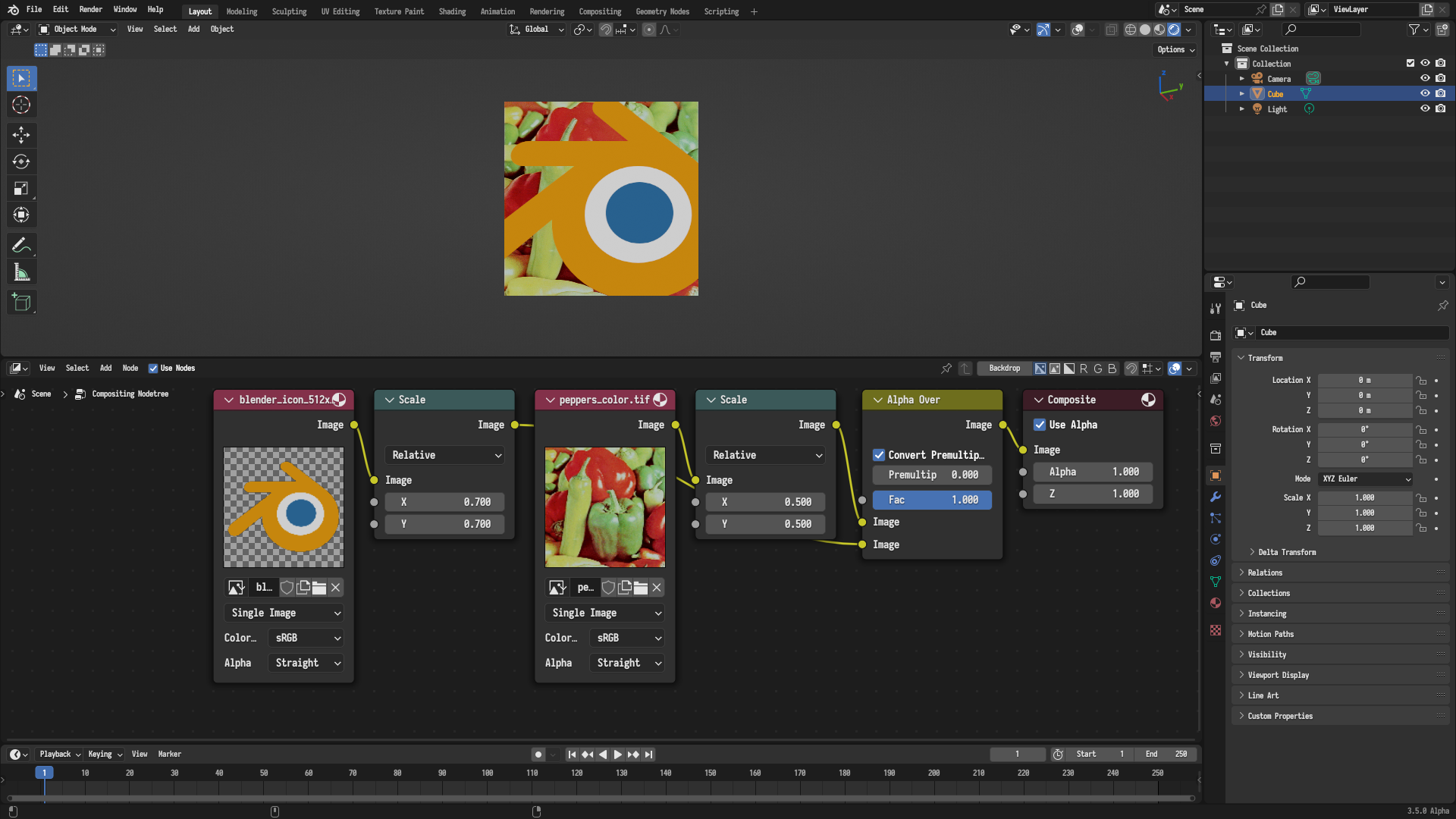This screenshot has height=819, width=1456.
Task: Activate the Annotate tool
Action: coord(21,244)
